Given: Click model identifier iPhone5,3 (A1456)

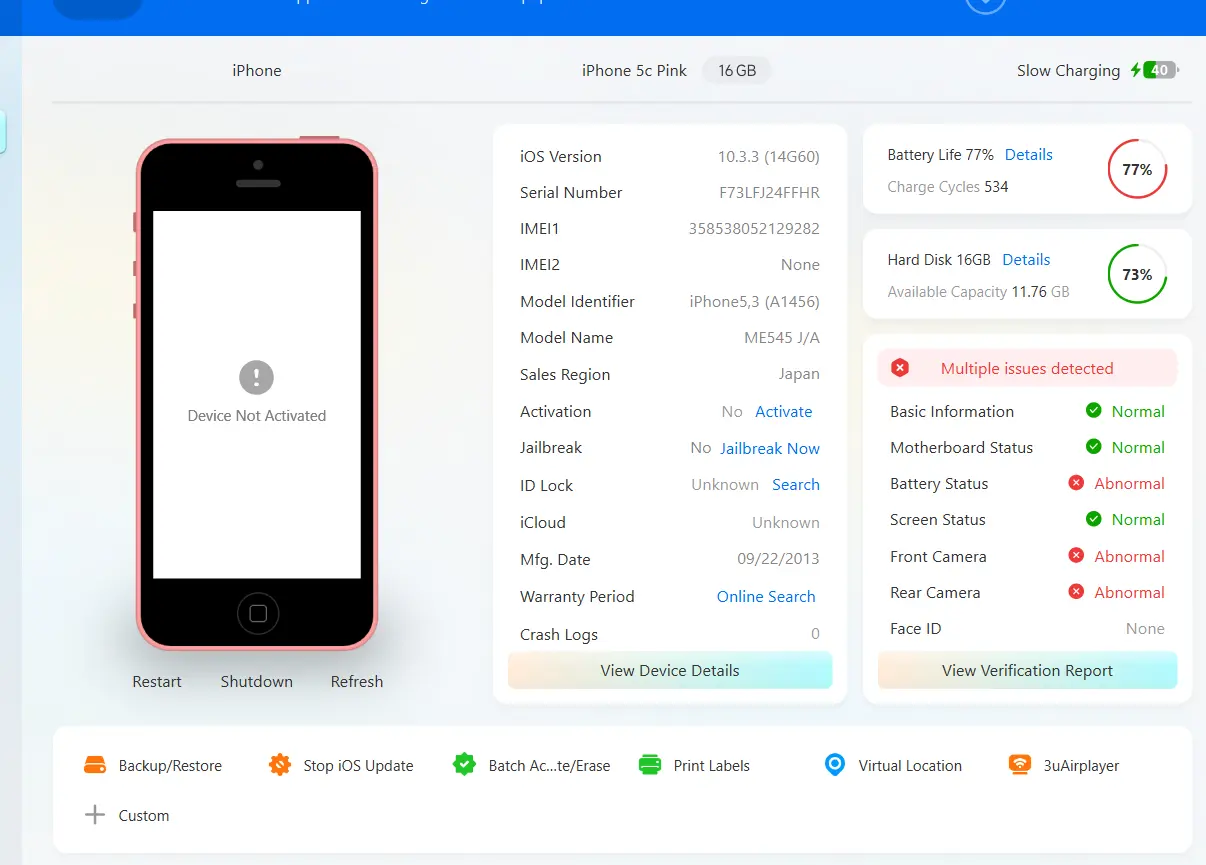Looking at the screenshot, I should 755,302.
